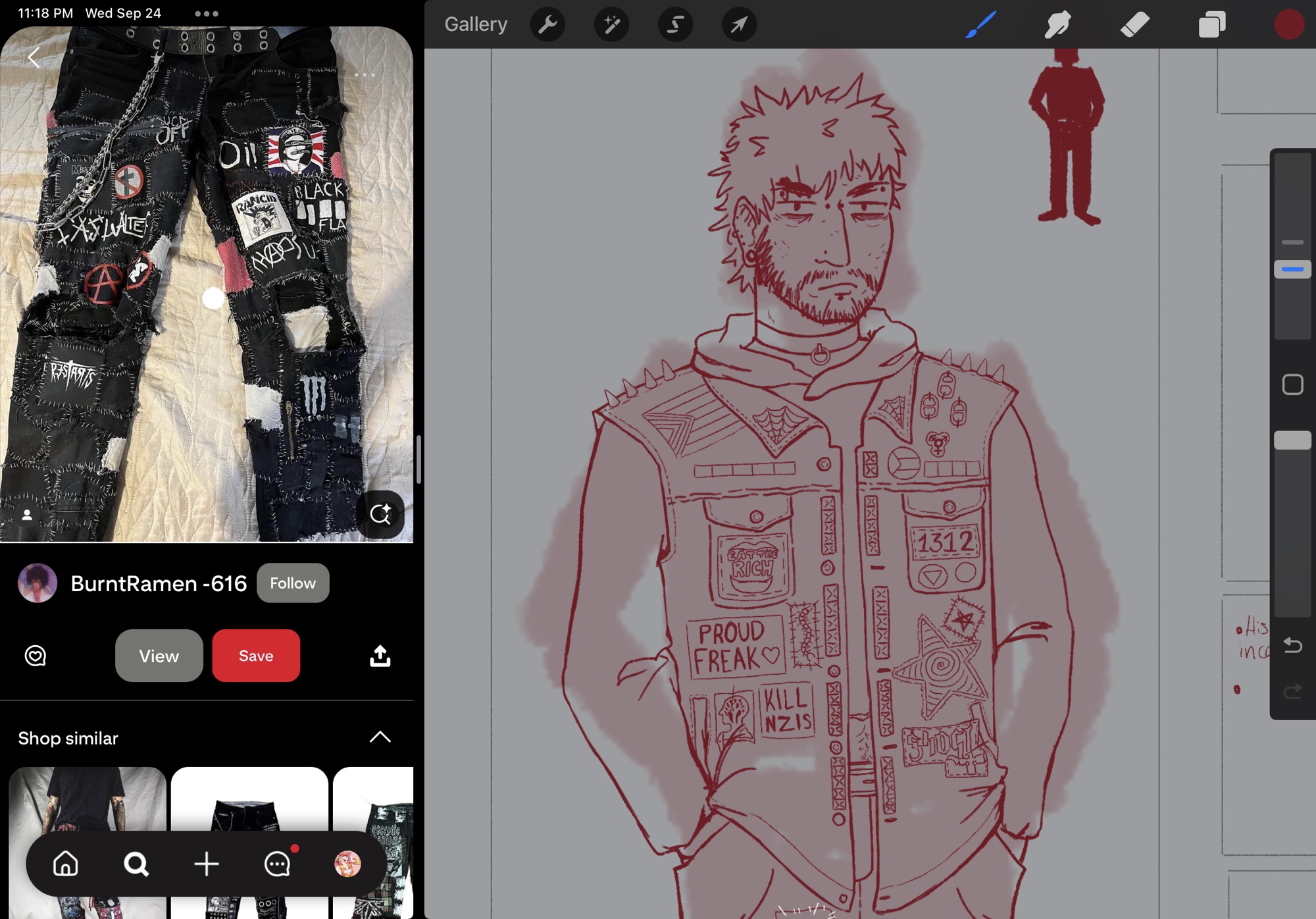Return to the Gallery
1316x919 pixels.
(476, 25)
